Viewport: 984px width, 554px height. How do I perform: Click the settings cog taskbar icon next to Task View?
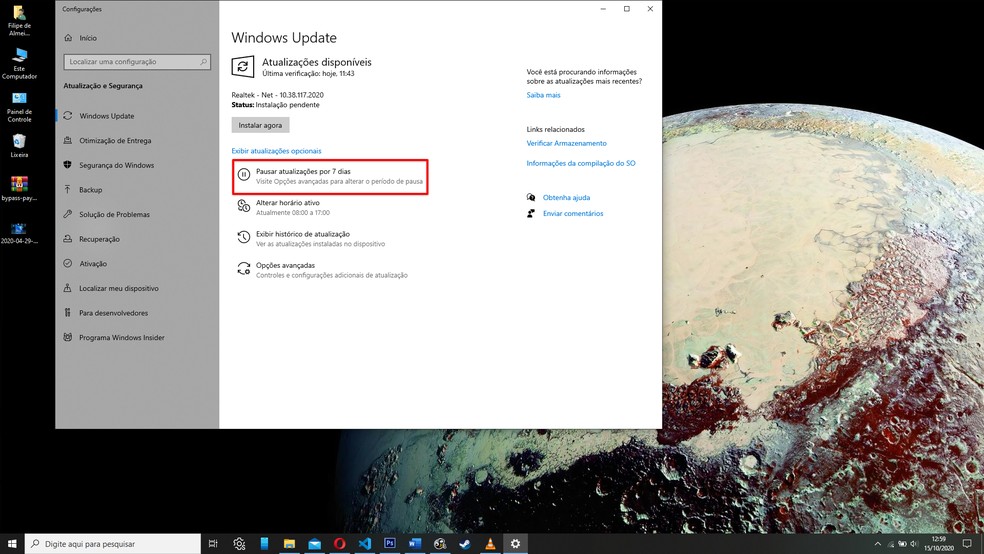tap(239, 543)
